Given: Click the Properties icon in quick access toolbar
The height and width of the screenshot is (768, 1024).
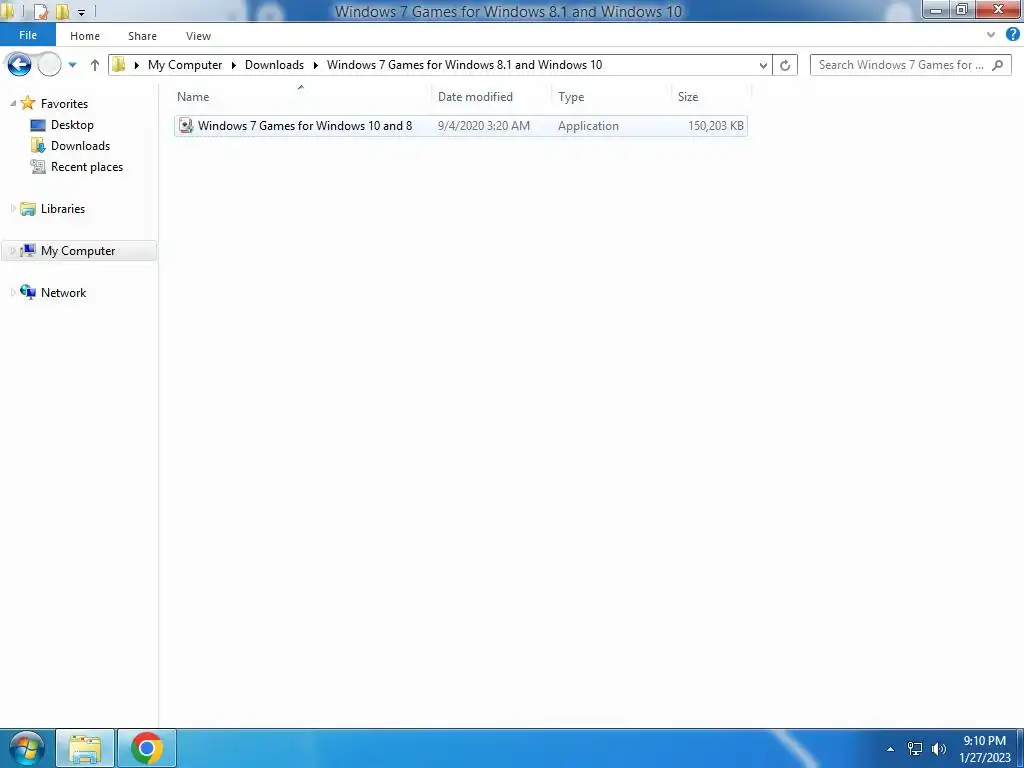Looking at the screenshot, I should pos(40,11).
